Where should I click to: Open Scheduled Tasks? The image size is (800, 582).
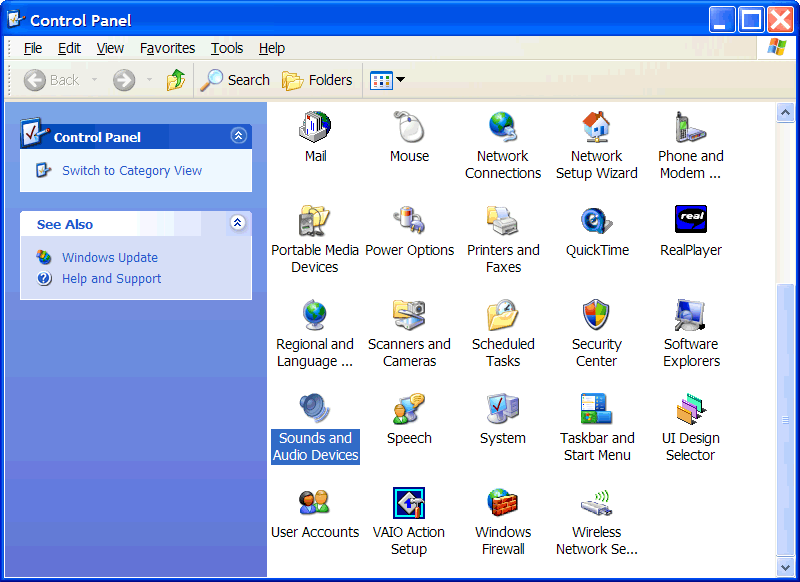click(x=502, y=316)
